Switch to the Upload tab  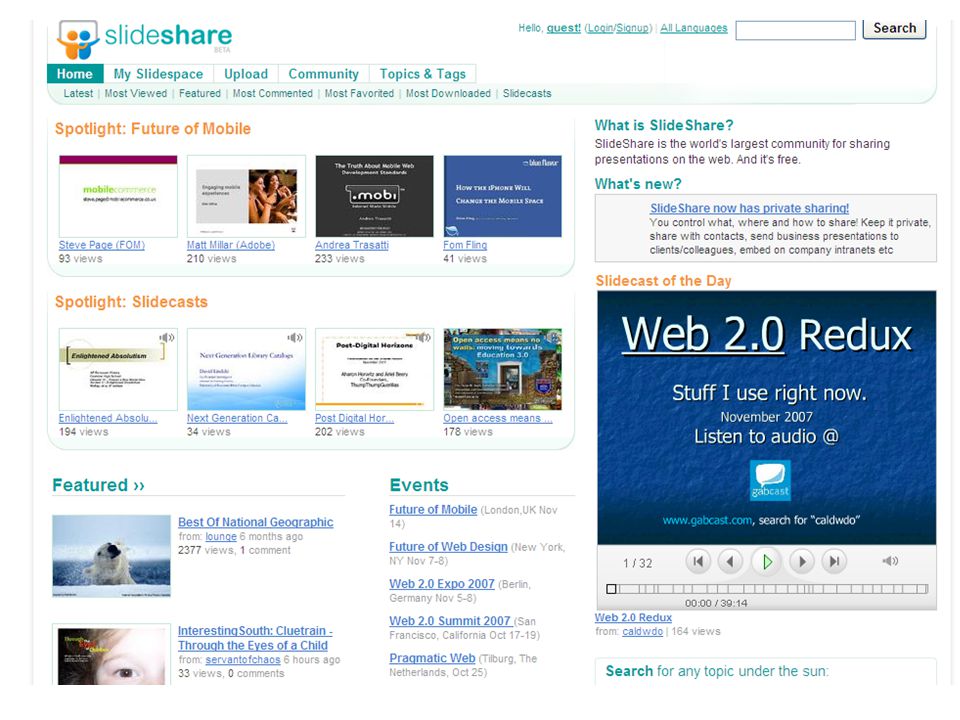[246, 74]
